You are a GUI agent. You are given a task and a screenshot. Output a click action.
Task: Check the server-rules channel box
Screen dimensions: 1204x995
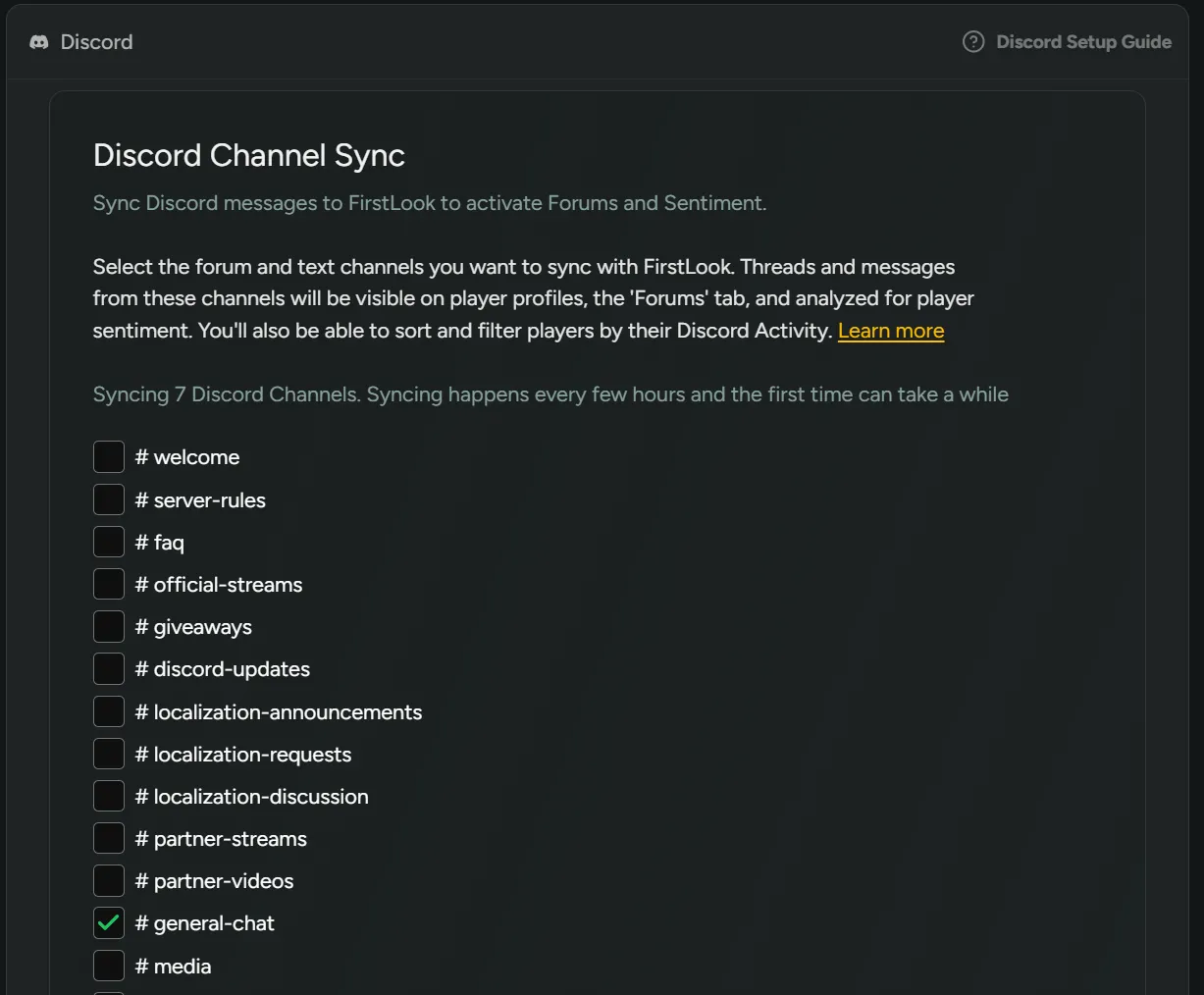[109, 499]
